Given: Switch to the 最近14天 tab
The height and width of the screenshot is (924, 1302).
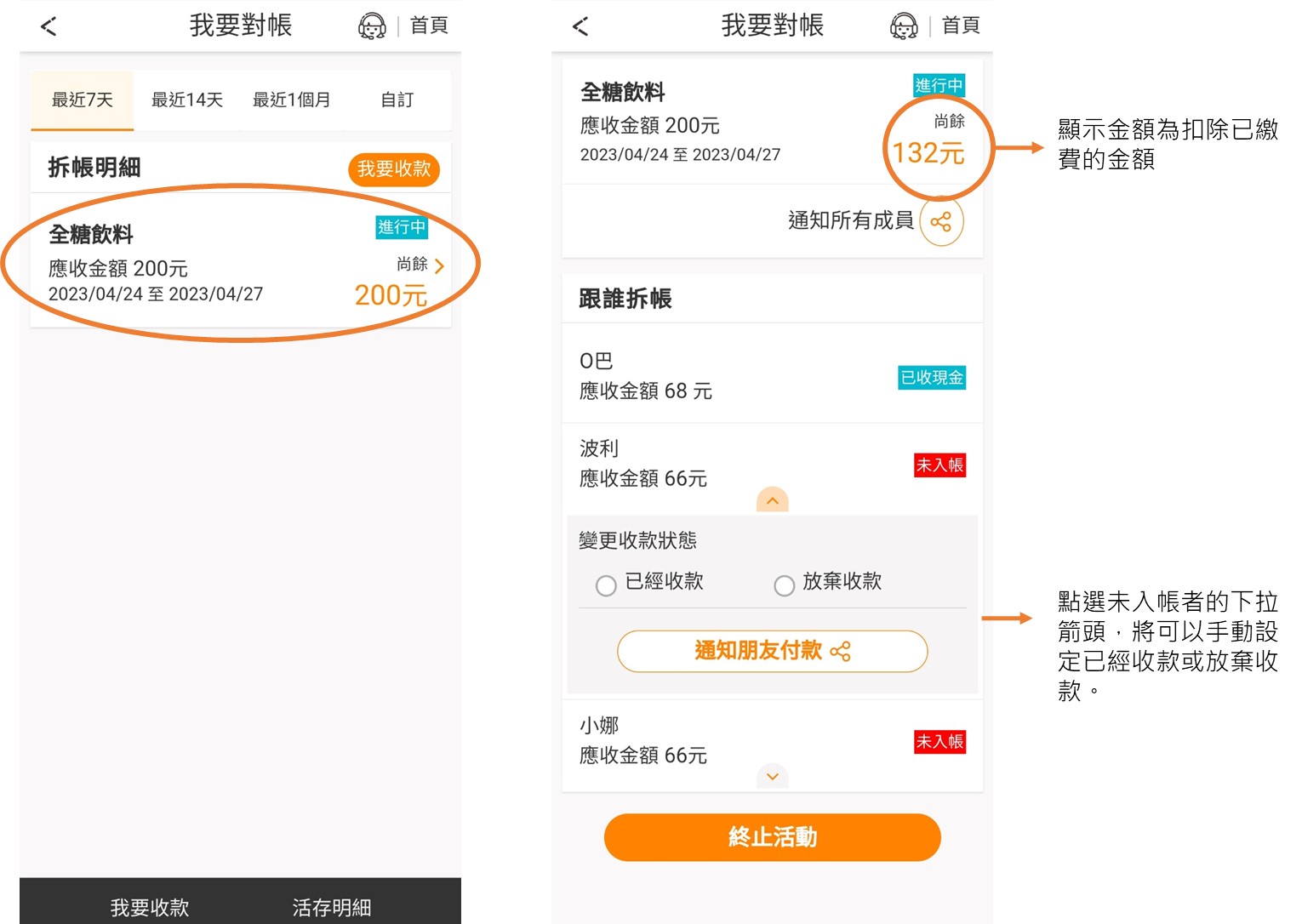Looking at the screenshot, I should tap(186, 100).
